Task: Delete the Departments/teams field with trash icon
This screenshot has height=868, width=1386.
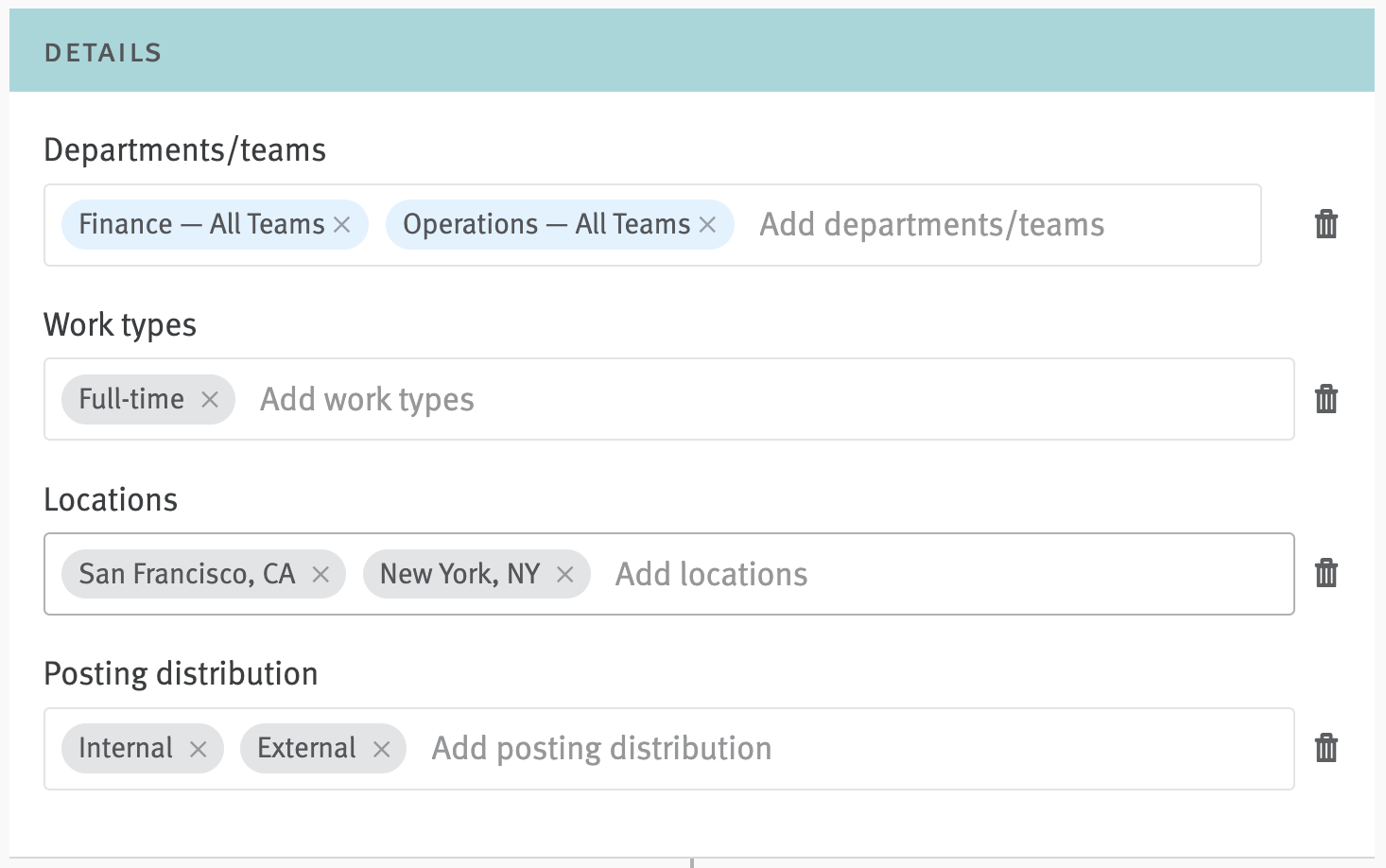Action: 1325,224
